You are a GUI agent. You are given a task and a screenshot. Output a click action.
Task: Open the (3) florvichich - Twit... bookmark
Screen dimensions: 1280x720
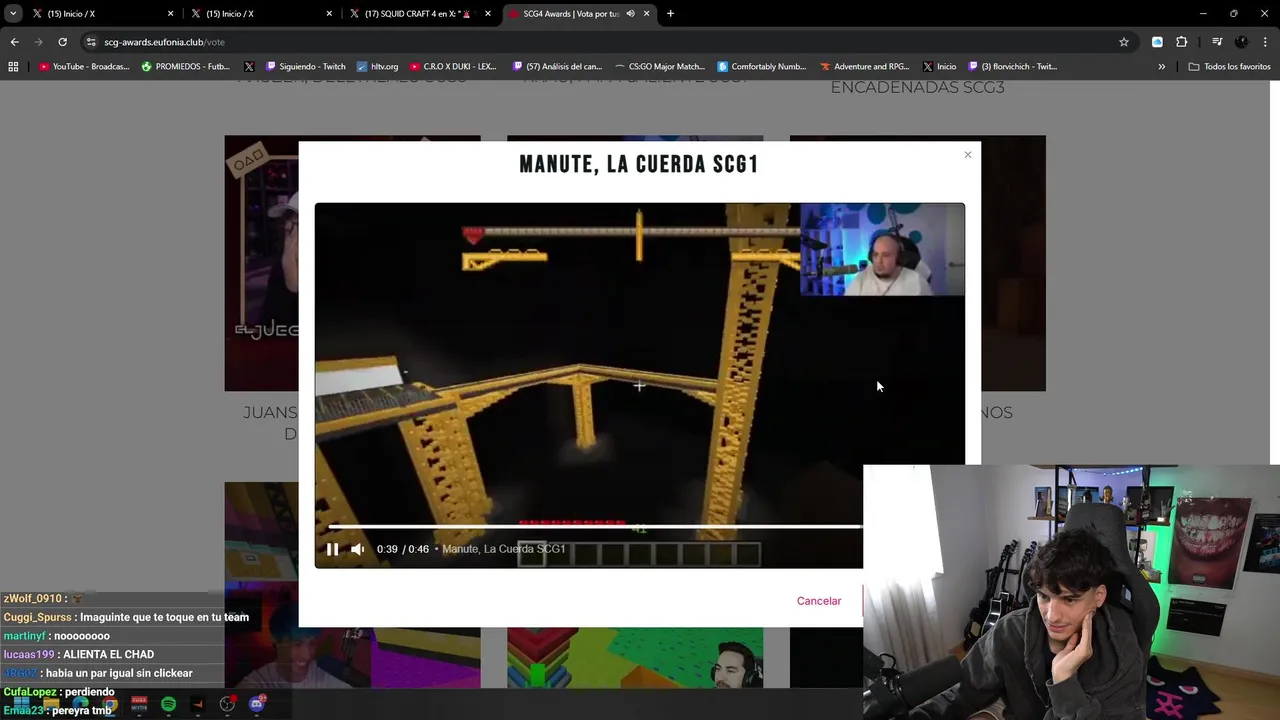coord(1012,67)
